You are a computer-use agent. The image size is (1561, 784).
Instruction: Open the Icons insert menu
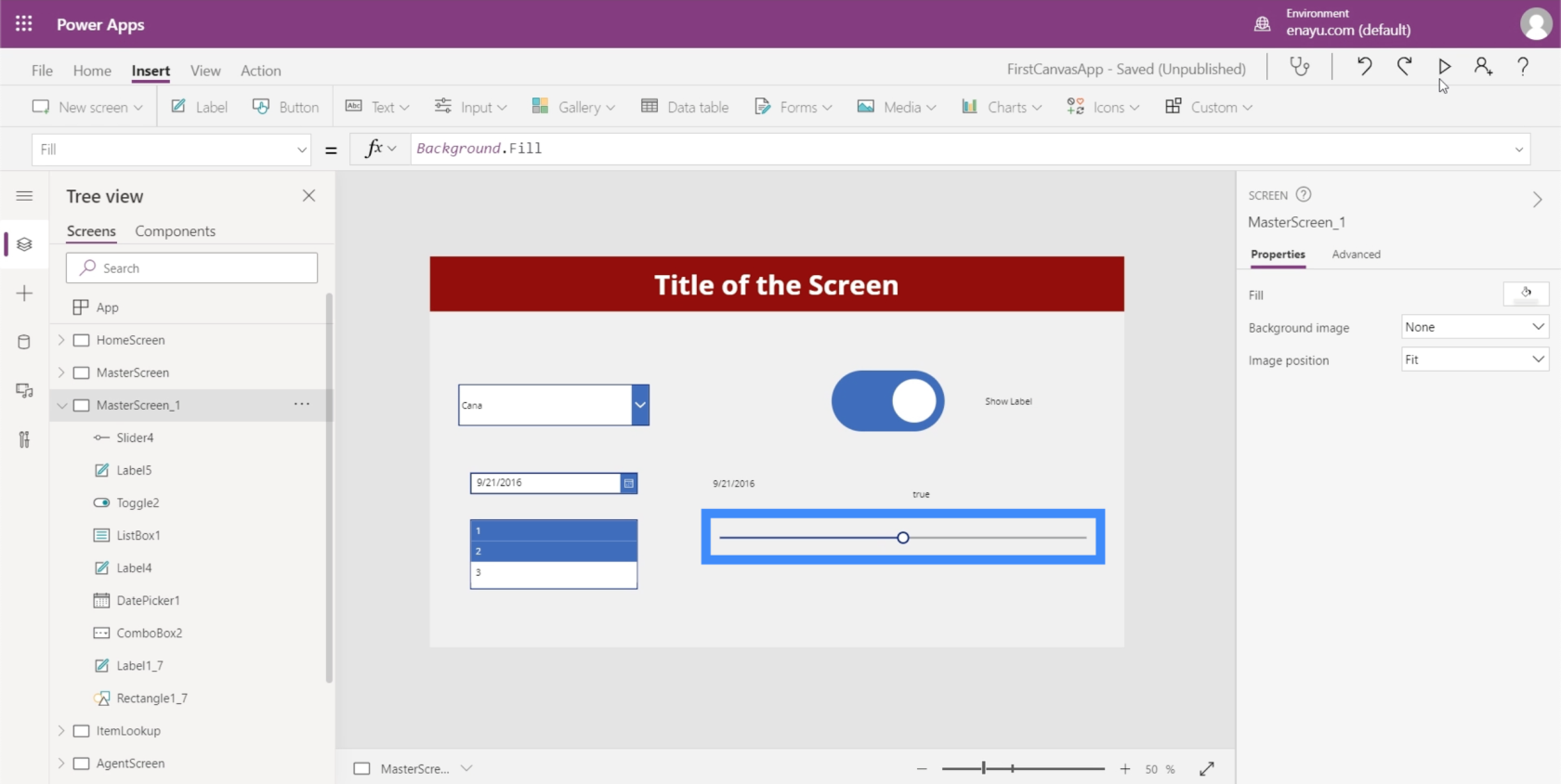pos(1103,107)
